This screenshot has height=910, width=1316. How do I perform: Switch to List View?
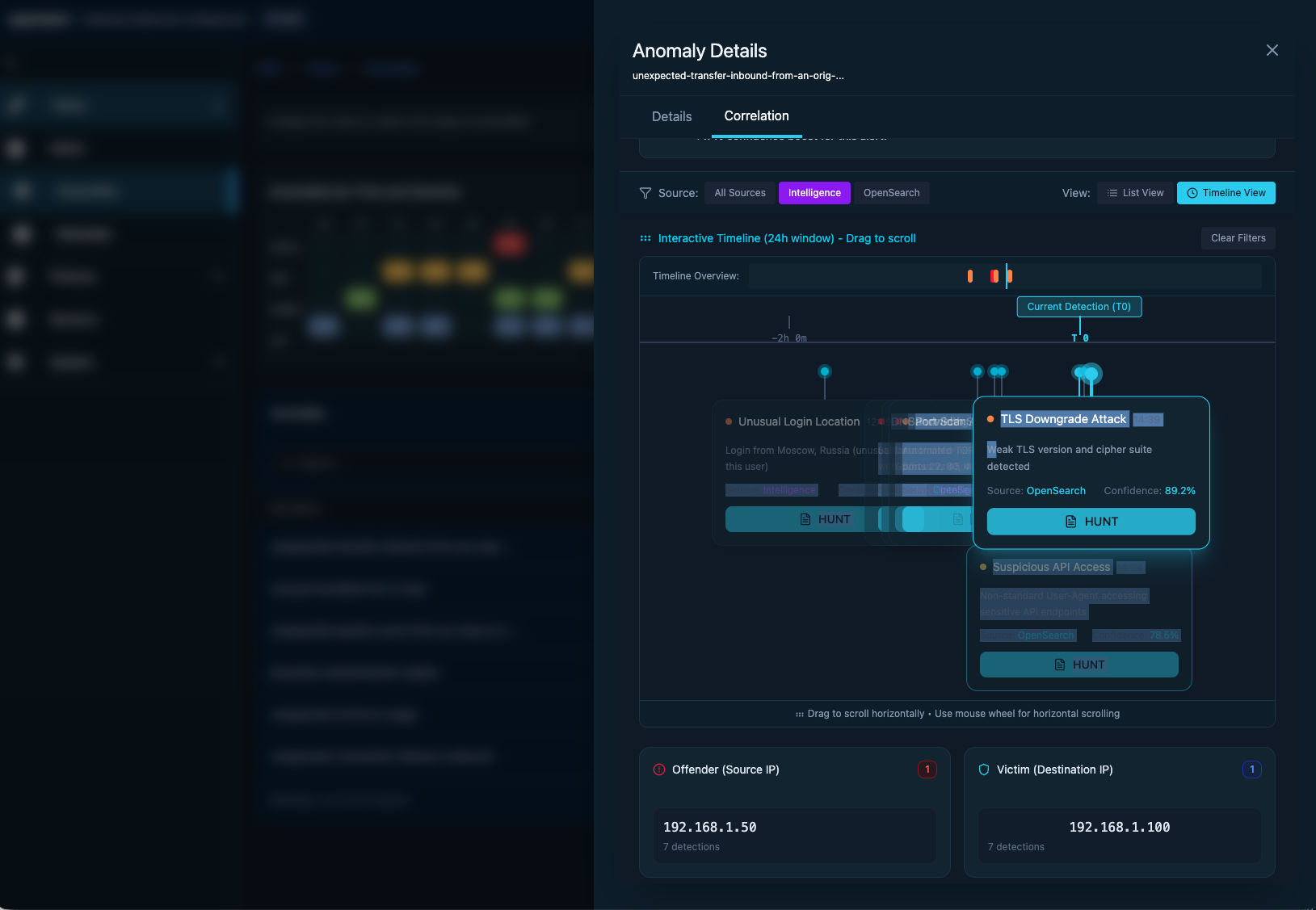(1134, 193)
